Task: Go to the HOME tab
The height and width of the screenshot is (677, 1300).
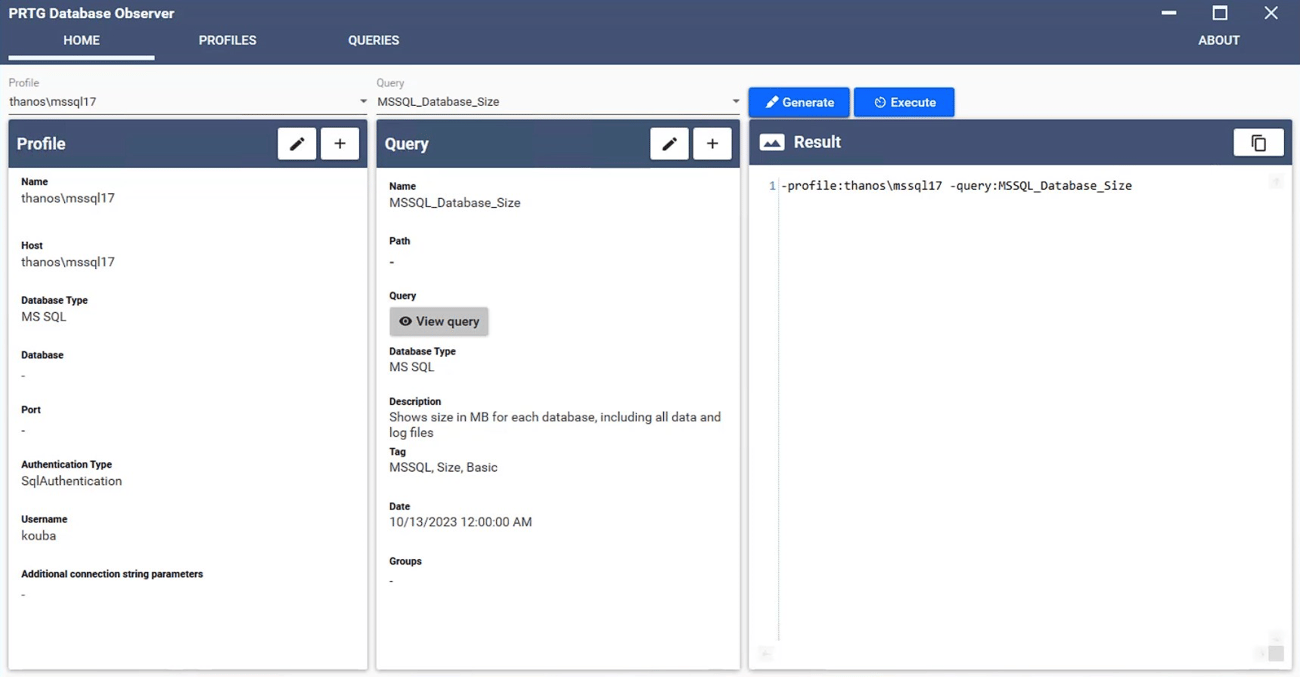Action: (81, 40)
